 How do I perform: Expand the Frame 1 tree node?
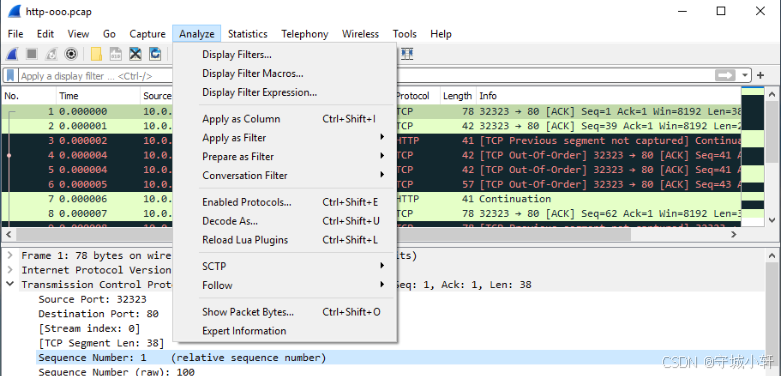point(9,256)
